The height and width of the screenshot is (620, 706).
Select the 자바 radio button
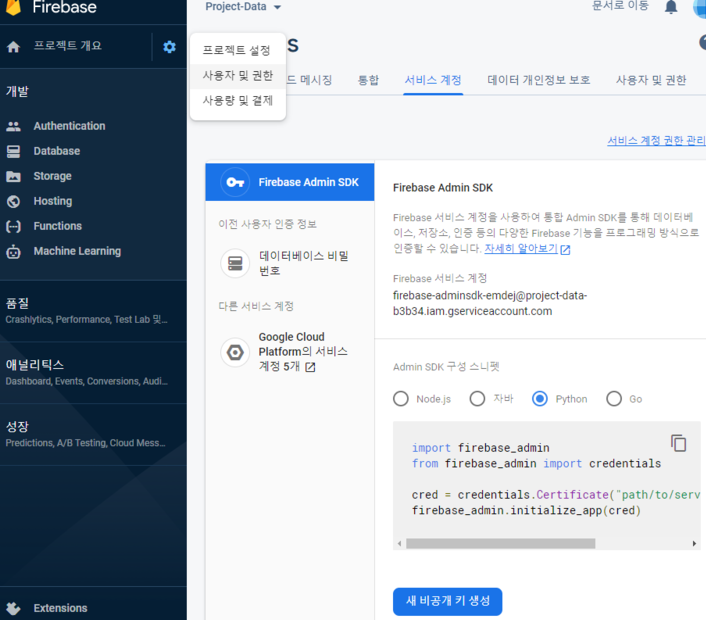point(477,398)
